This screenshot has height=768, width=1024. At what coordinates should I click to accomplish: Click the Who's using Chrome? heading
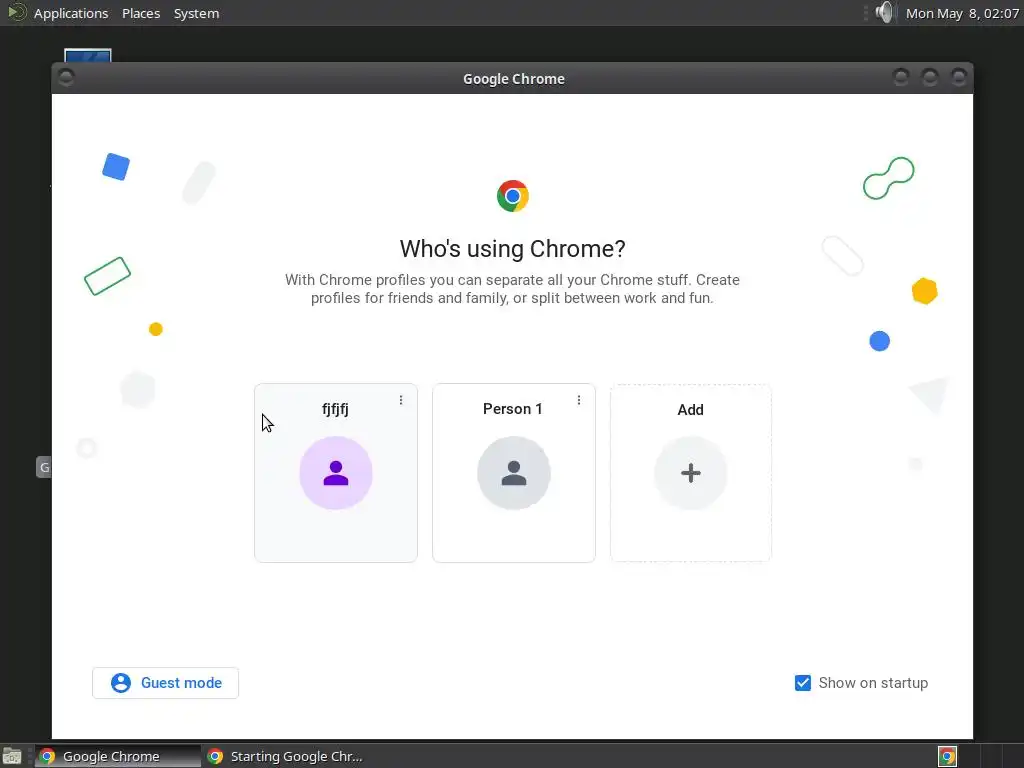click(513, 249)
